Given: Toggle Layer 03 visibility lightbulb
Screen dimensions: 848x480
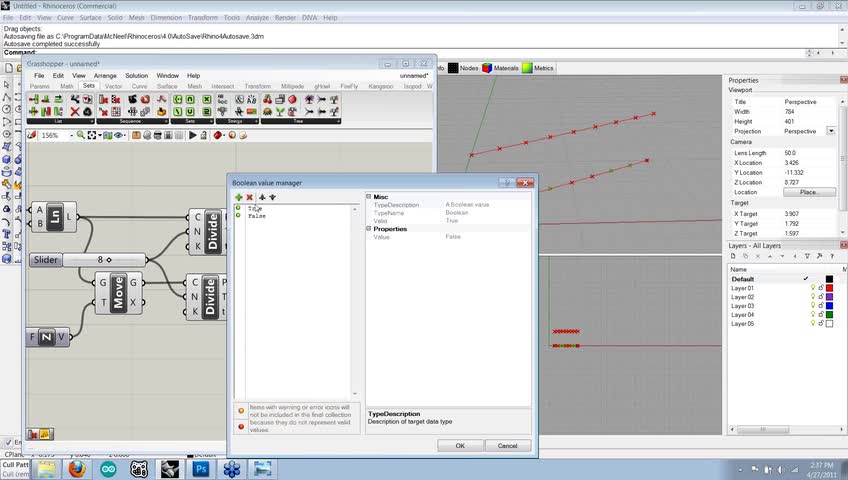Looking at the screenshot, I should pyautogui.click(x=812, y=306).
